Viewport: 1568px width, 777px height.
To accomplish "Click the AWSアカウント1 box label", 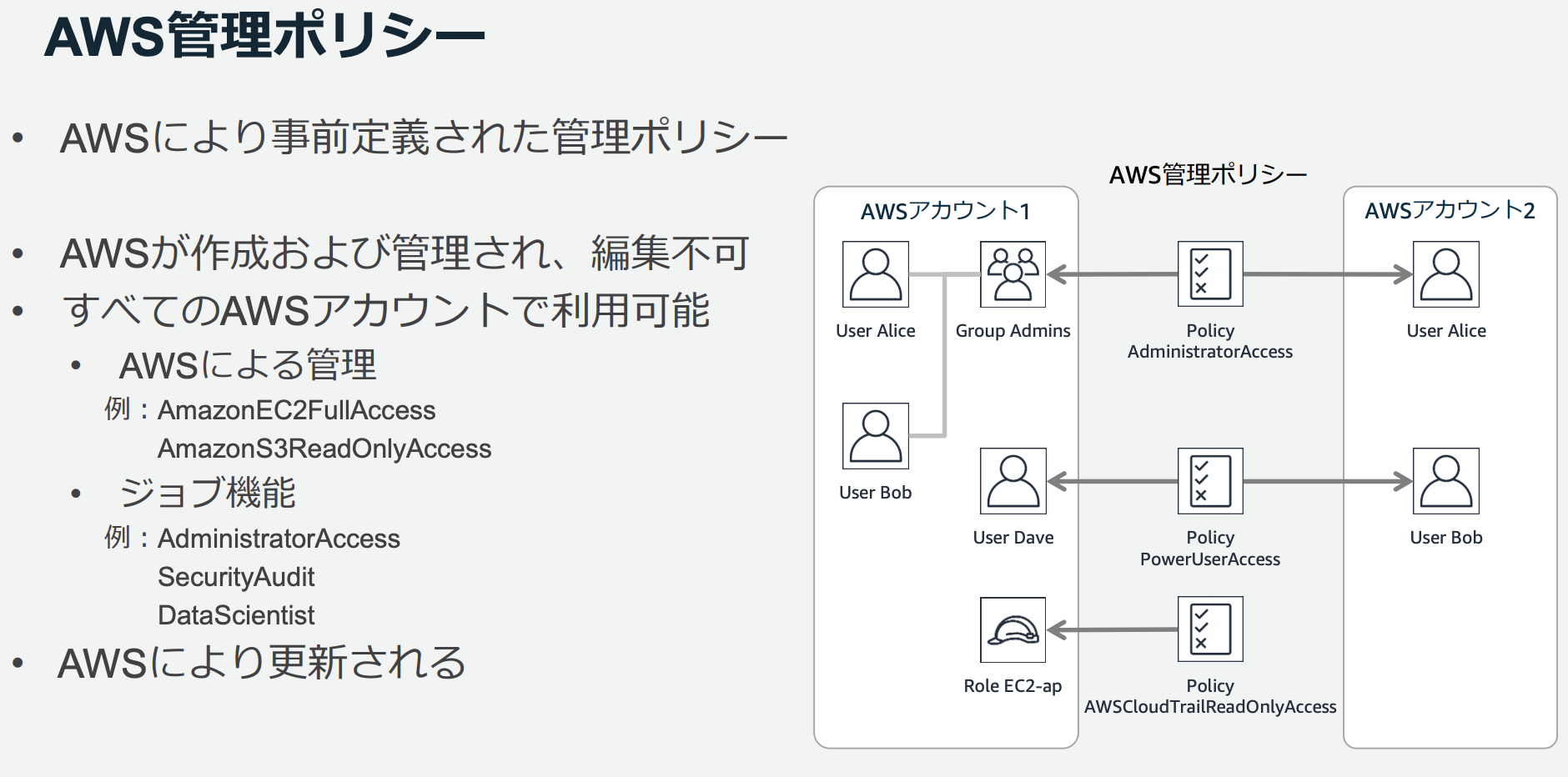I will pos(946,211).
